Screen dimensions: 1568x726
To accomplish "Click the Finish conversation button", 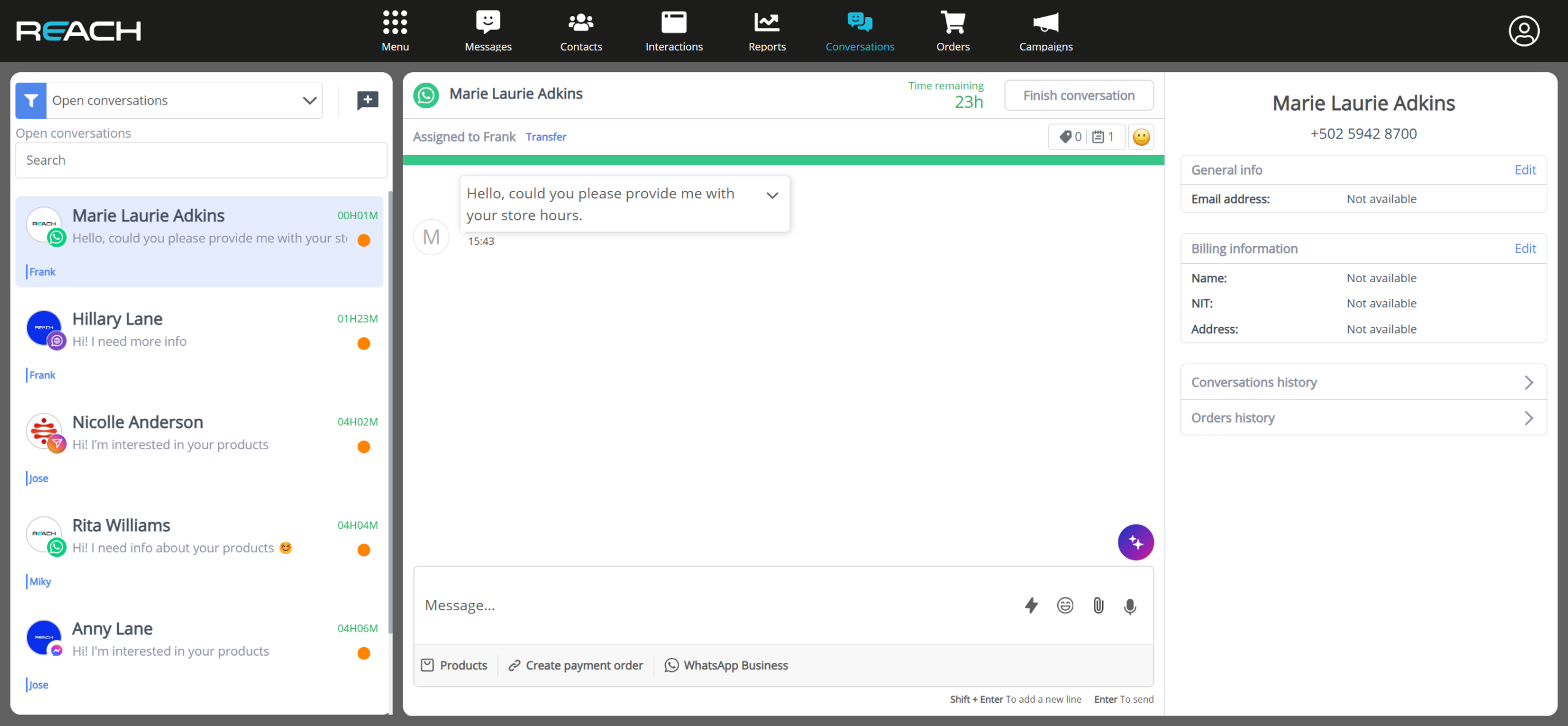I will point(1079,95).
